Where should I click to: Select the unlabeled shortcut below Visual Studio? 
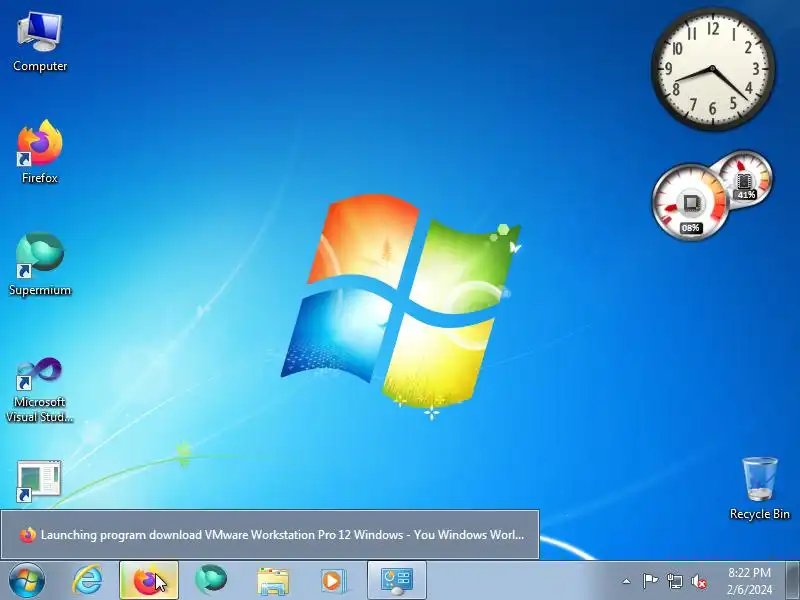click(39, 481)
